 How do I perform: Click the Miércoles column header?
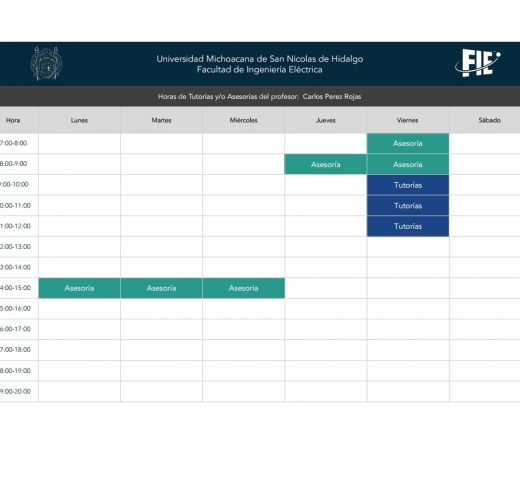click(x=244, y=120)
